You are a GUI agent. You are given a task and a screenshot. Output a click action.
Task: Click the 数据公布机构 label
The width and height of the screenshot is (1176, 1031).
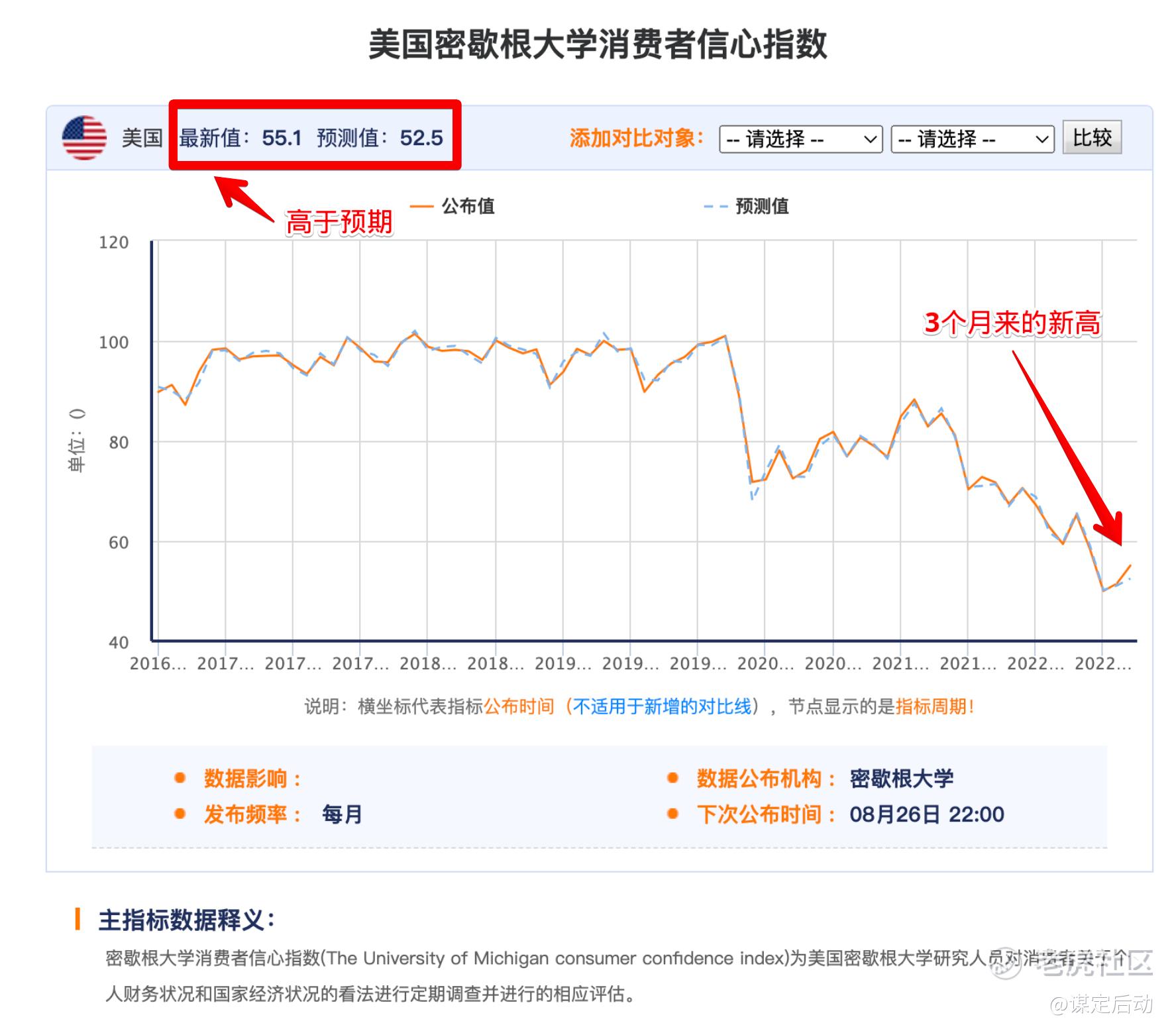[x=766, y=779]
